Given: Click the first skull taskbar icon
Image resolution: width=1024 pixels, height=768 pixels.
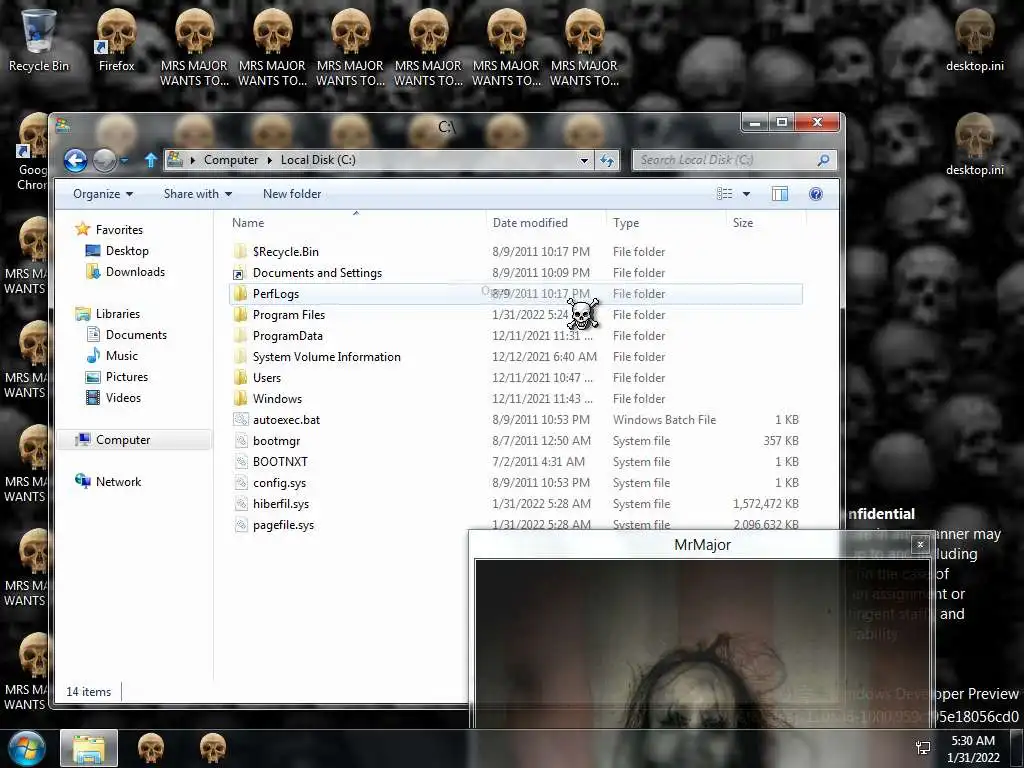Looking at the screenshot, I should [x=151, y=748].
